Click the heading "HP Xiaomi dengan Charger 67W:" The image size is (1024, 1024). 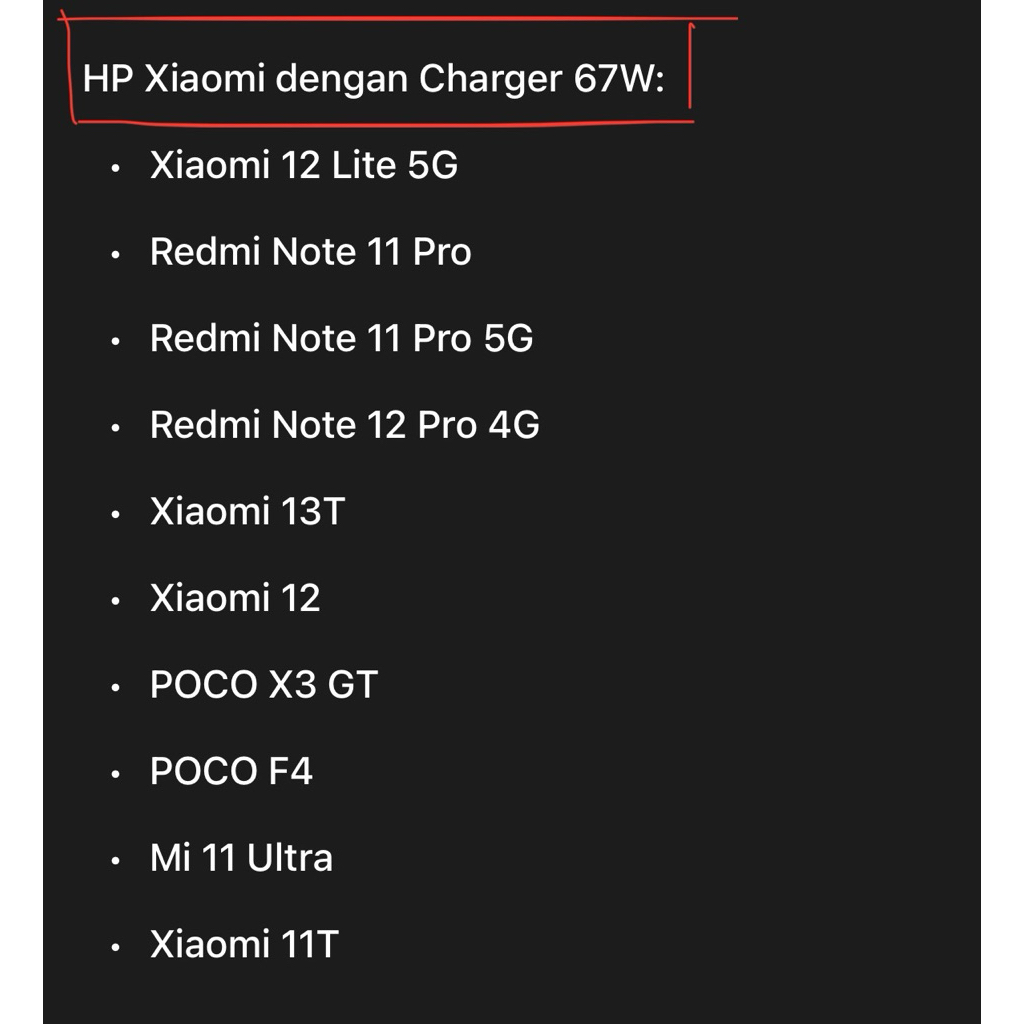click(373, 79)
